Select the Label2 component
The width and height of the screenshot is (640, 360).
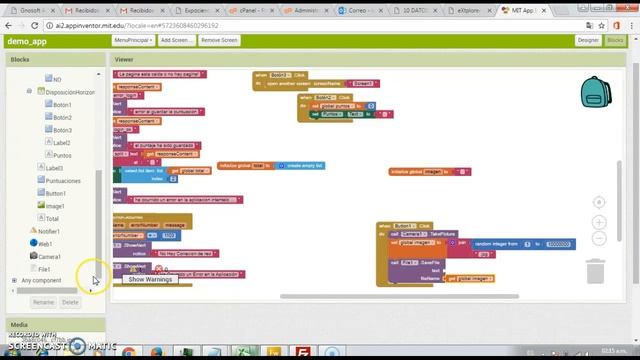coord(58,142)
